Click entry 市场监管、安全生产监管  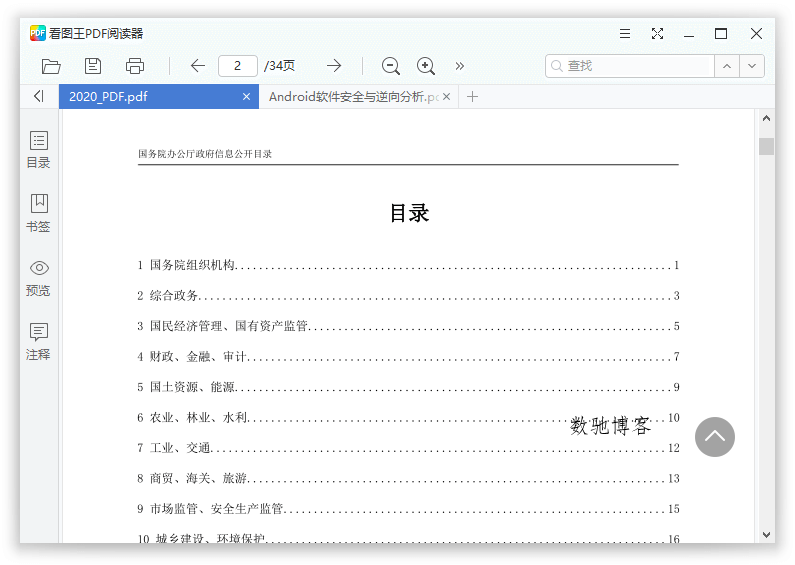[x=408, y=509]
